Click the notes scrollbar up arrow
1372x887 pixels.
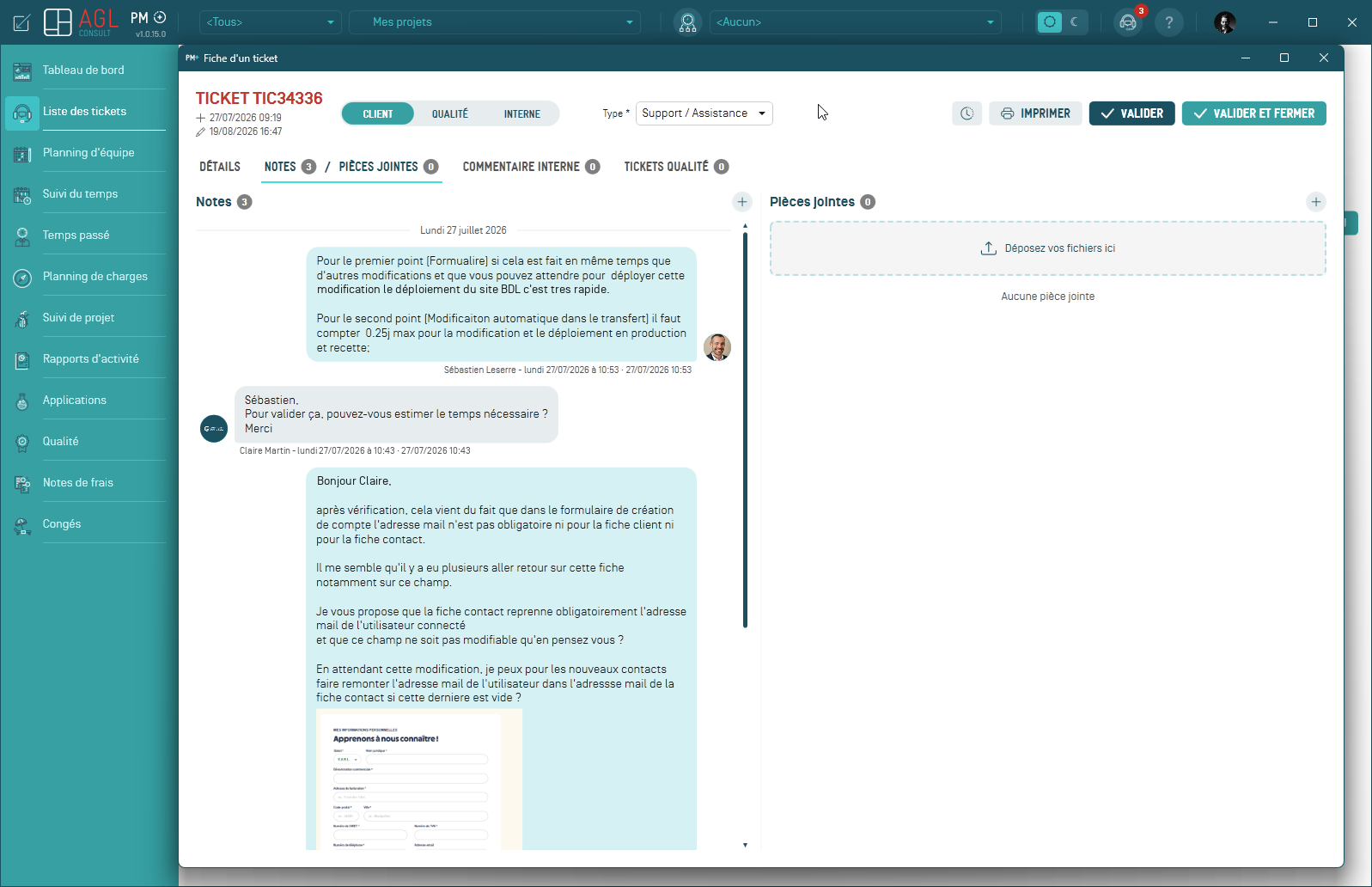click(x=745, y=226)
